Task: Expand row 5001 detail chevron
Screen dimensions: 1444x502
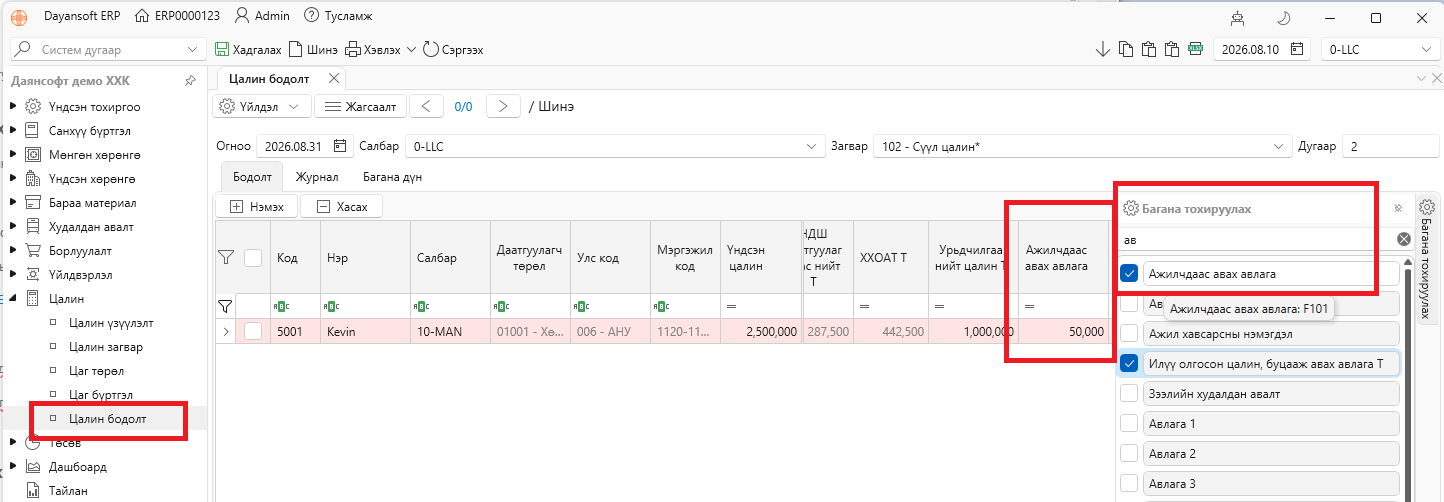Action: click(226, 331)
